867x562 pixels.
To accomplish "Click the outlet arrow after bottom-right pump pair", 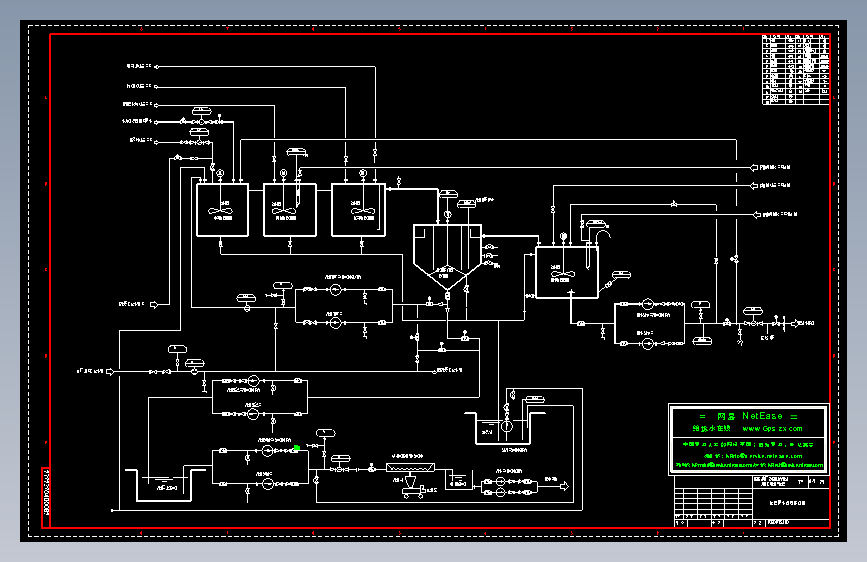I will (564, 486).
